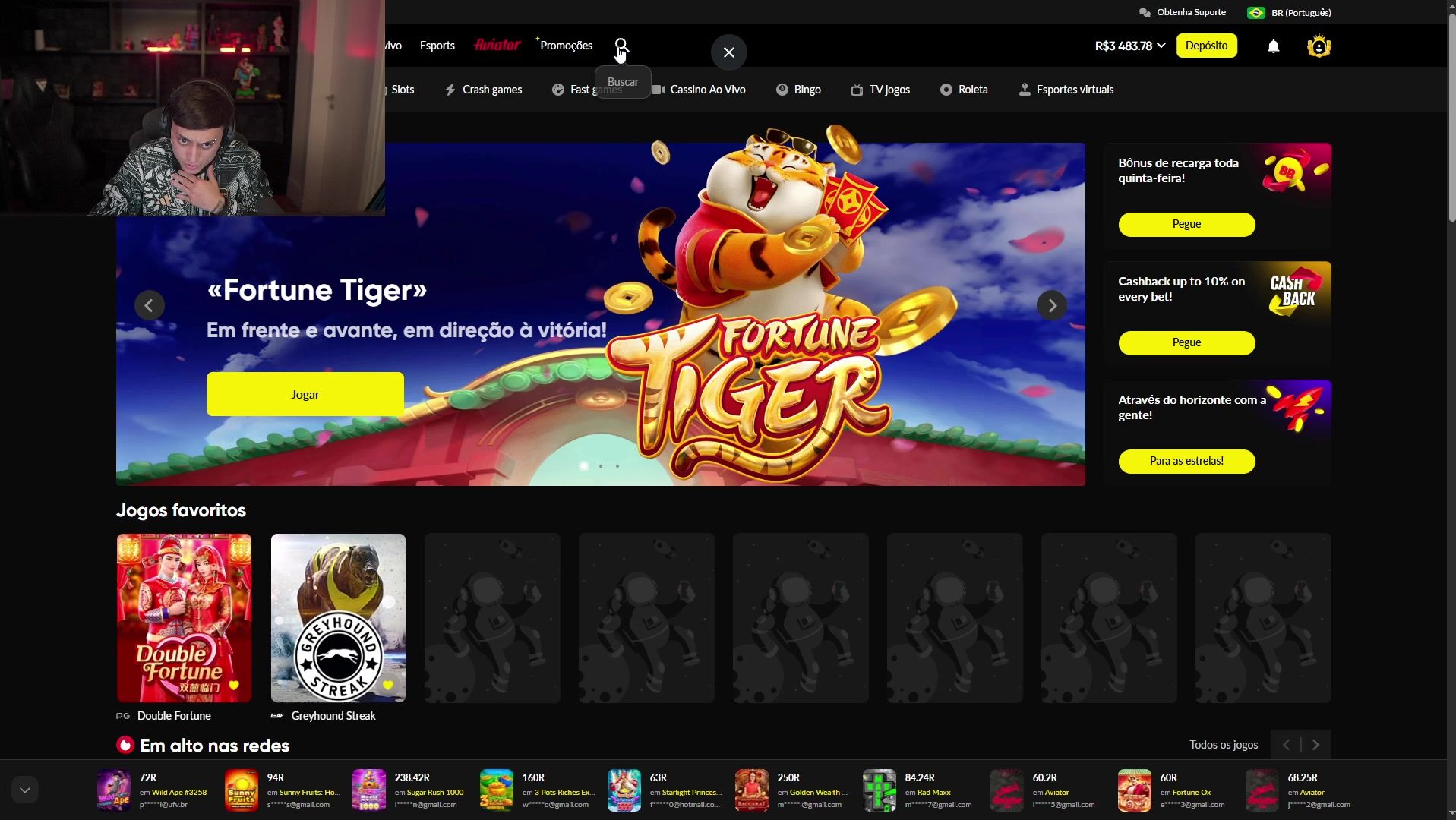
Task: Click the Bônus de recarga toda quinta-feira text
Action: coord(1178,171)
